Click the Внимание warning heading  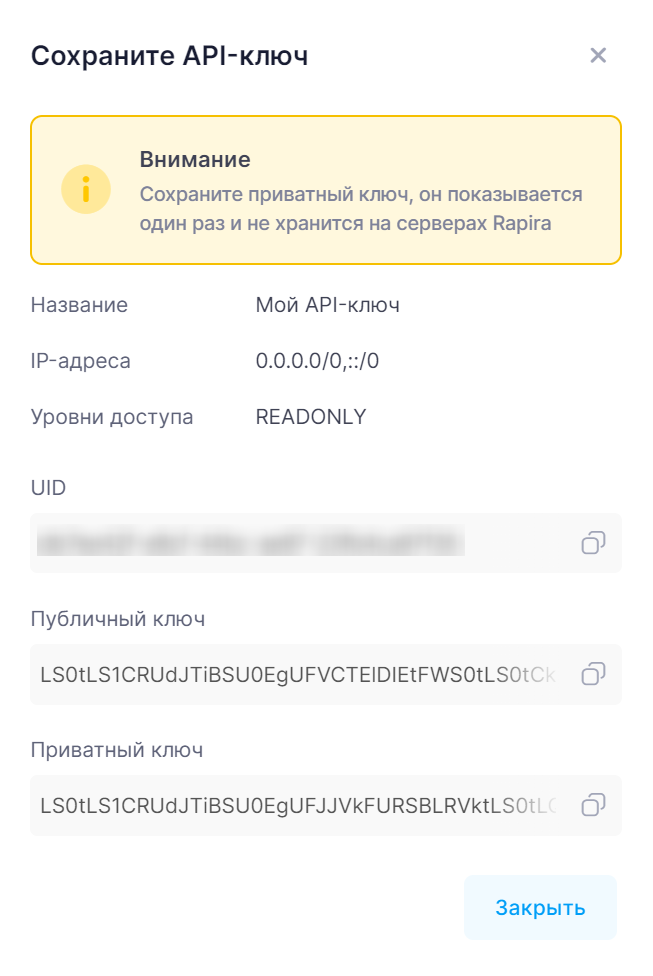pos(194,160)
